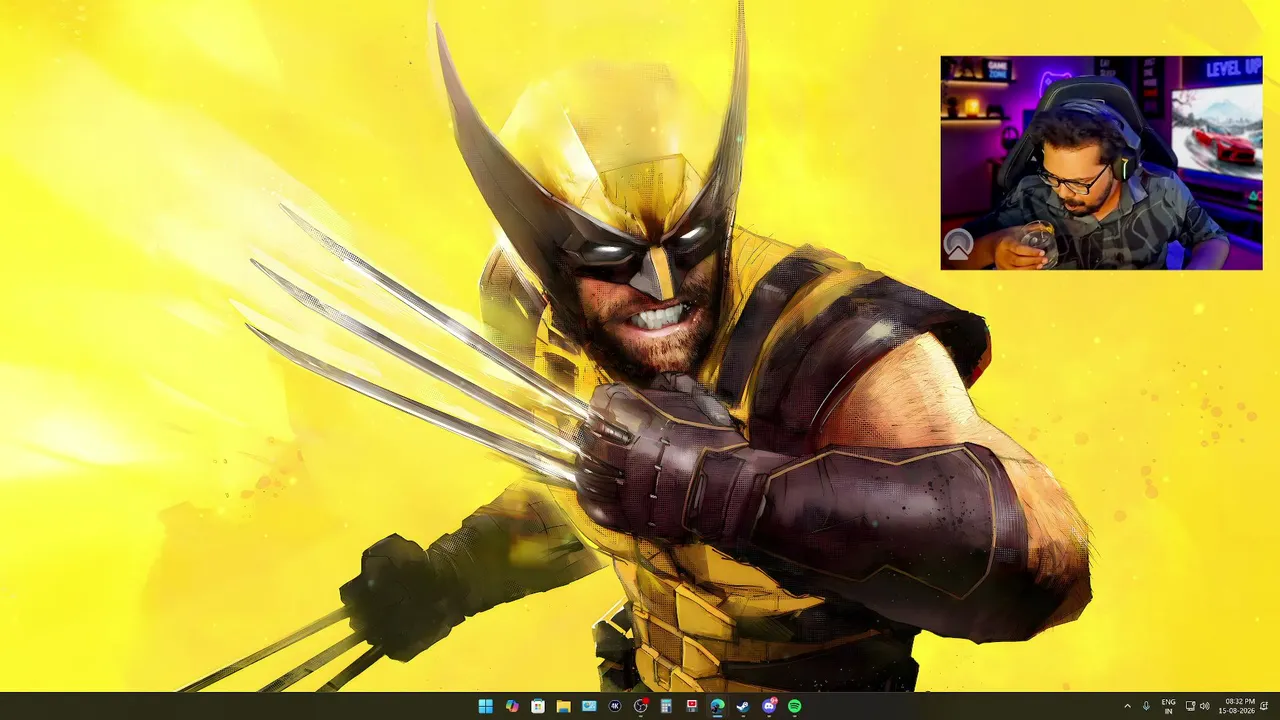Image resolution: width=1280 pixels, height=720 pixels.
Task: Open the Calculator app
Action: pyautogui.click(x=666, y=706)
